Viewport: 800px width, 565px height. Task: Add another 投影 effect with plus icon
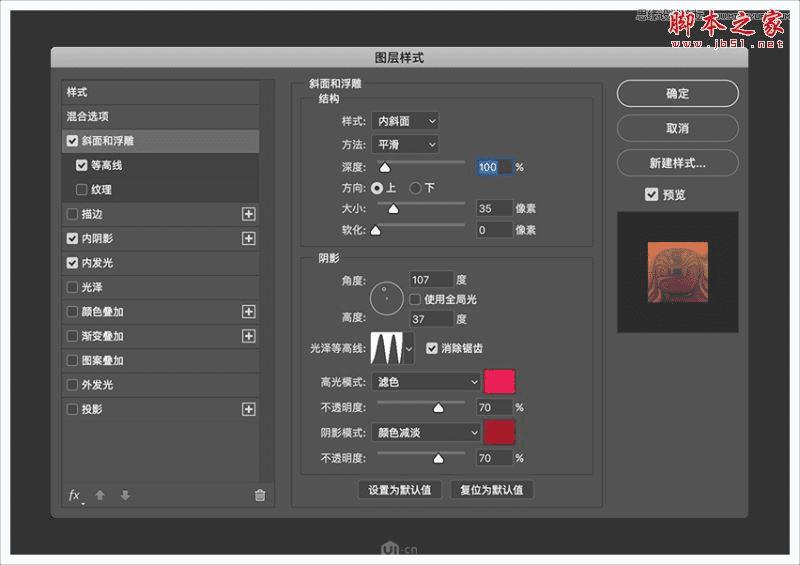[248, 409]
